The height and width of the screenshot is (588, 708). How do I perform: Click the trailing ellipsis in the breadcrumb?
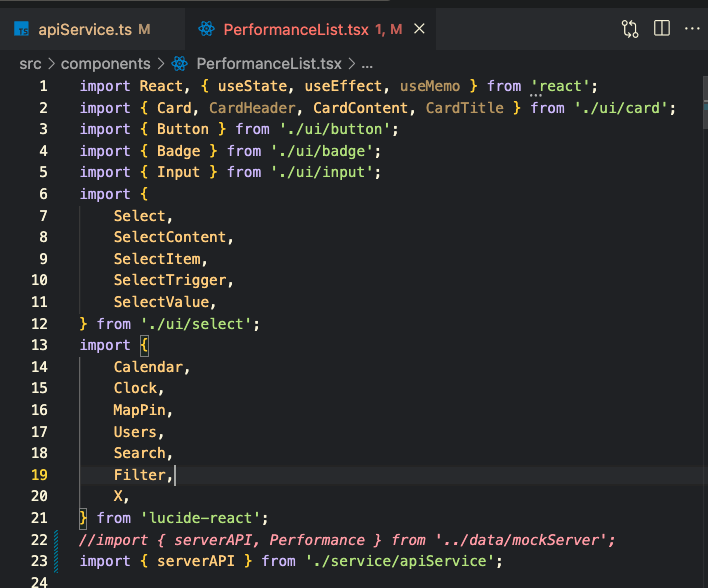click(x=366, y=63)
